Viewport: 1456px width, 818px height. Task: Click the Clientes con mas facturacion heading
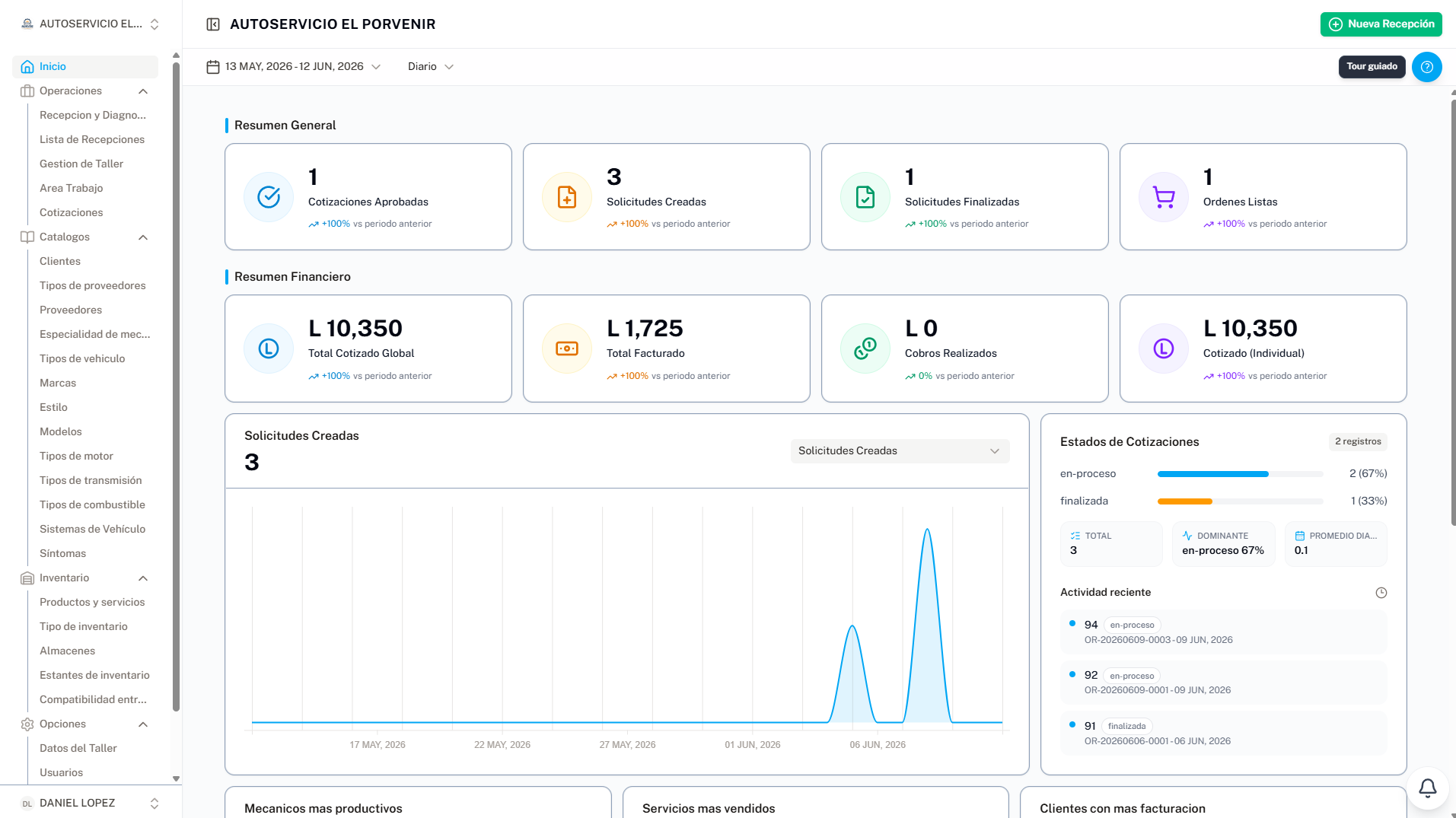click(1123, 809)
